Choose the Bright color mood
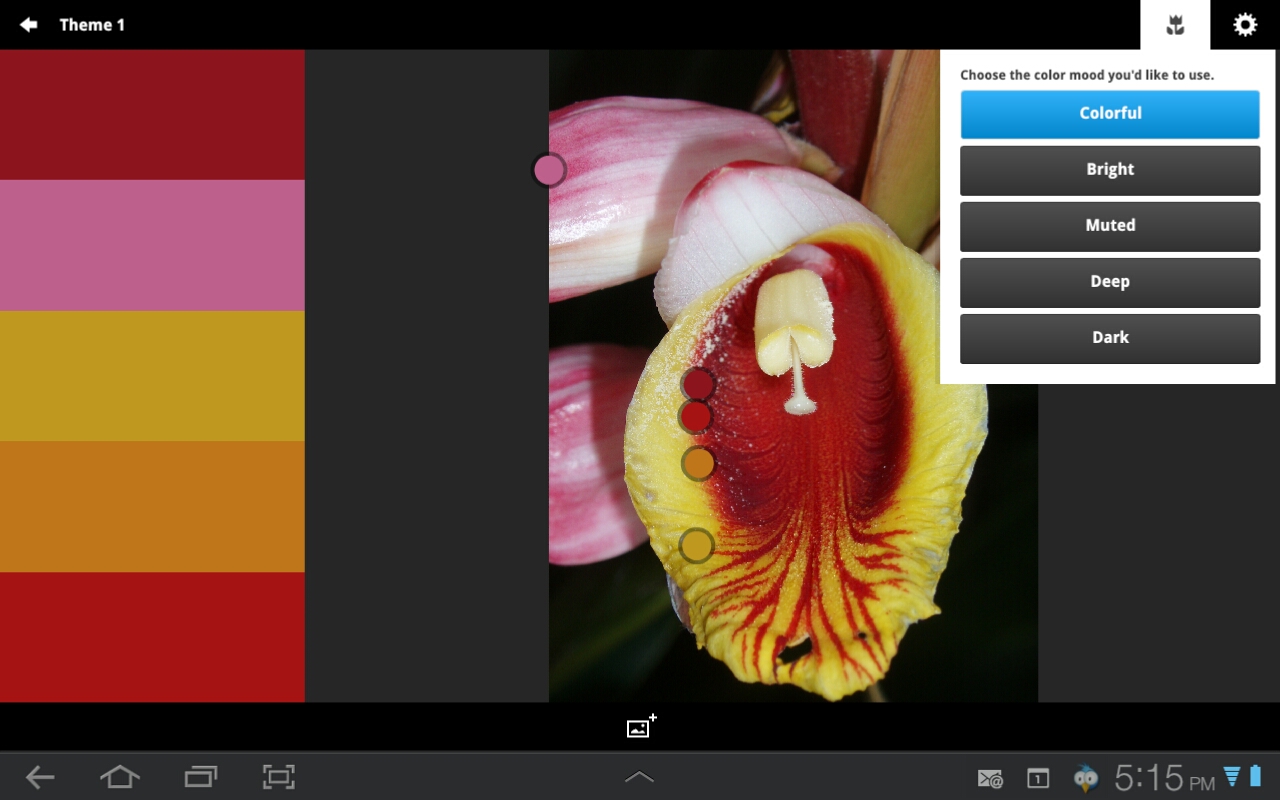 pos(1110,170)
